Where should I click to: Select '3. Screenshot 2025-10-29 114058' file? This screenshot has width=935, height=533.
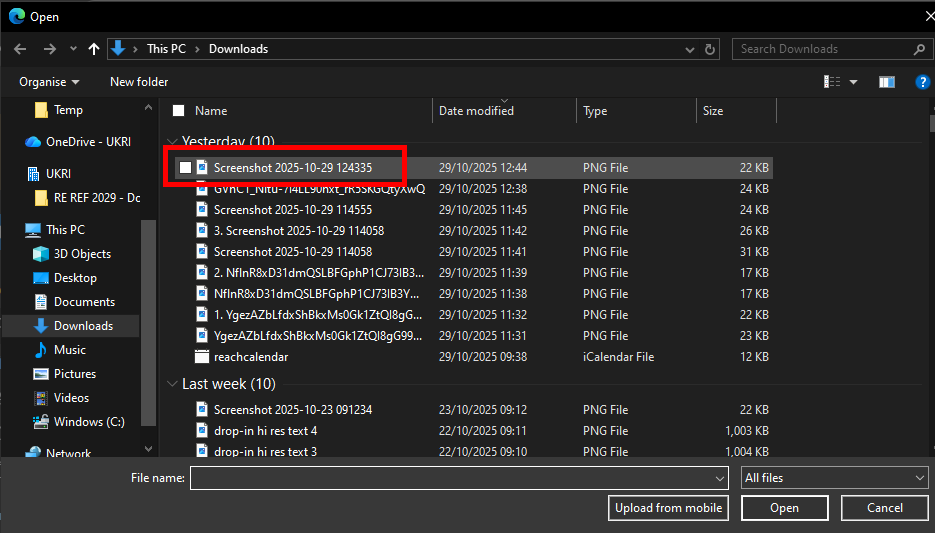tap(299, 231)
